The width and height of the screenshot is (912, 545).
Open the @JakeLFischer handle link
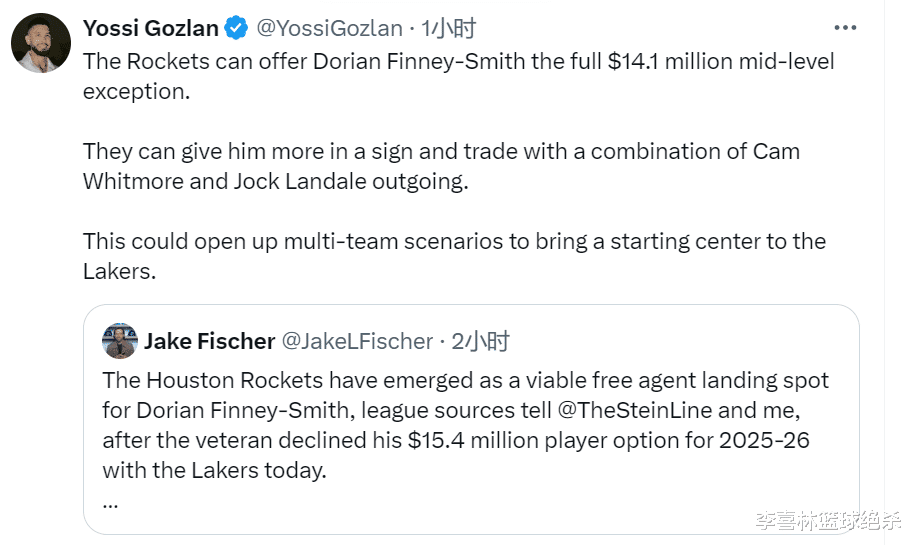tap(357, 341)
